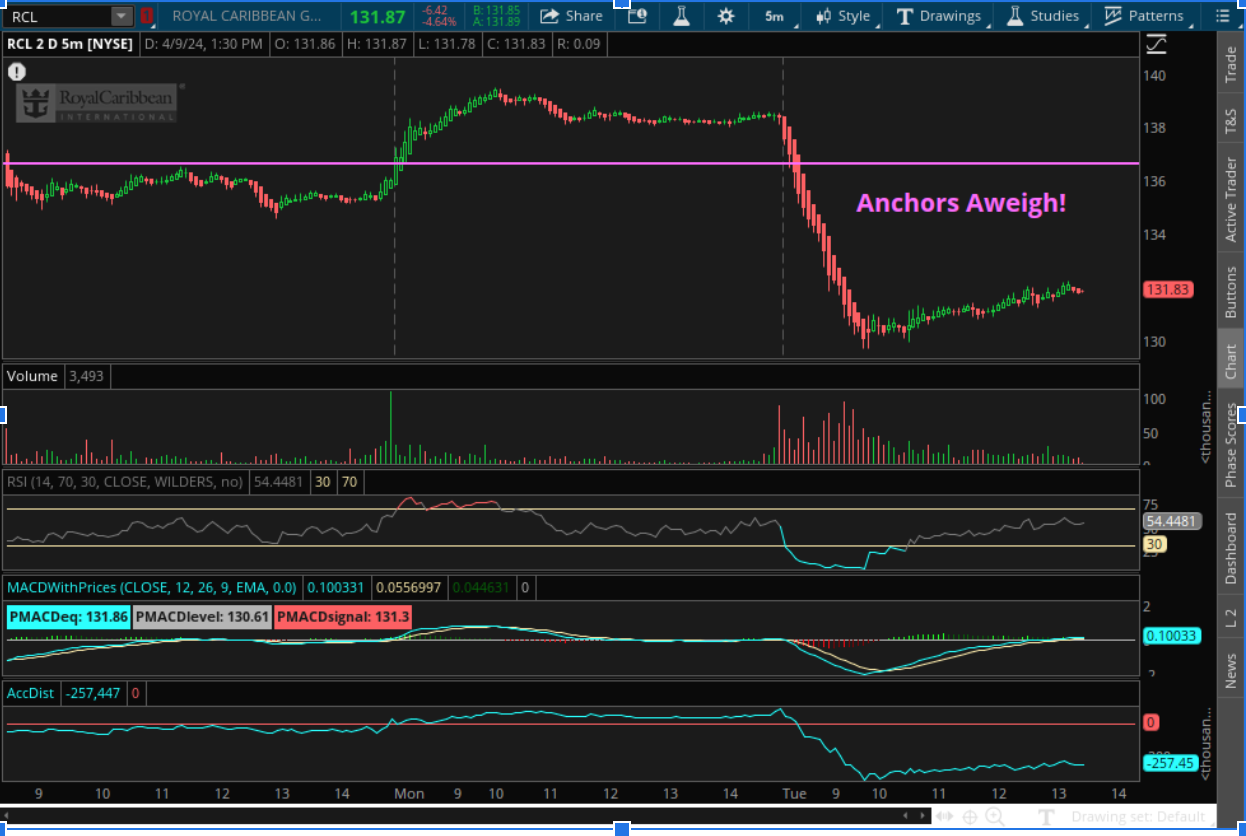This screenshot has width=1246, height=836.
Task: Click the RSI 54.4481 value bubble
Action: pos(1172,521)
